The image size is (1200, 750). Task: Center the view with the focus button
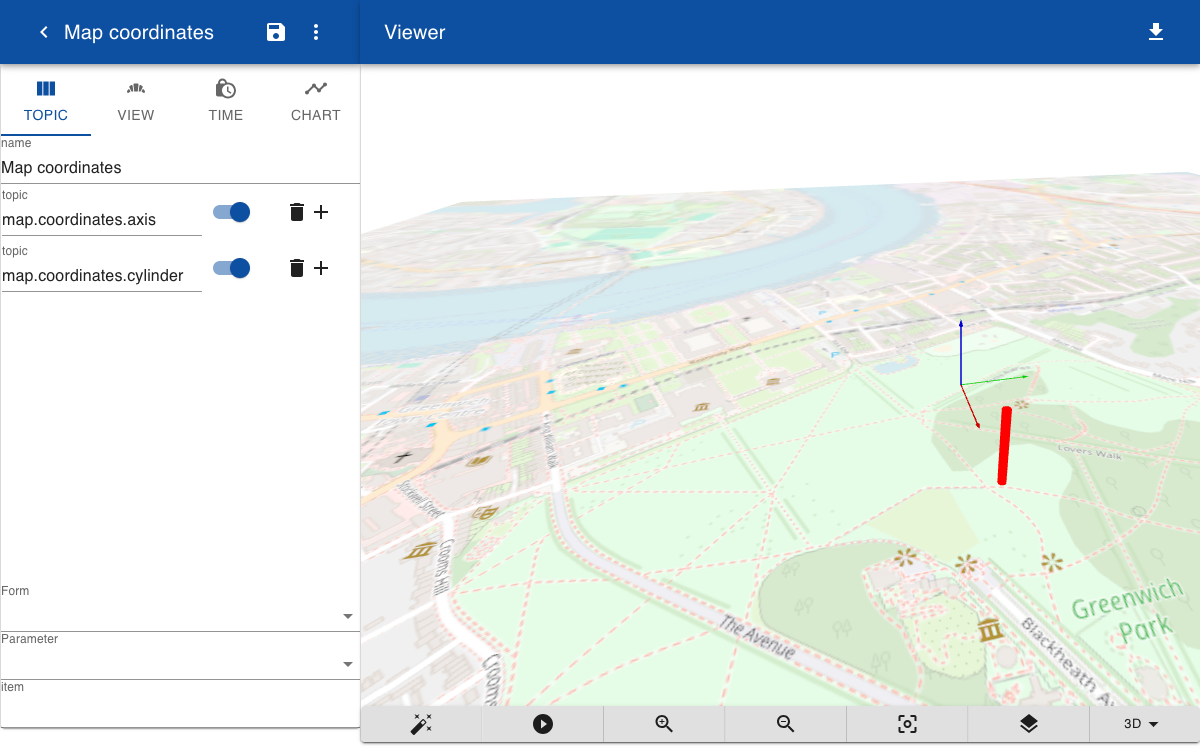click(x=907, y=724)
